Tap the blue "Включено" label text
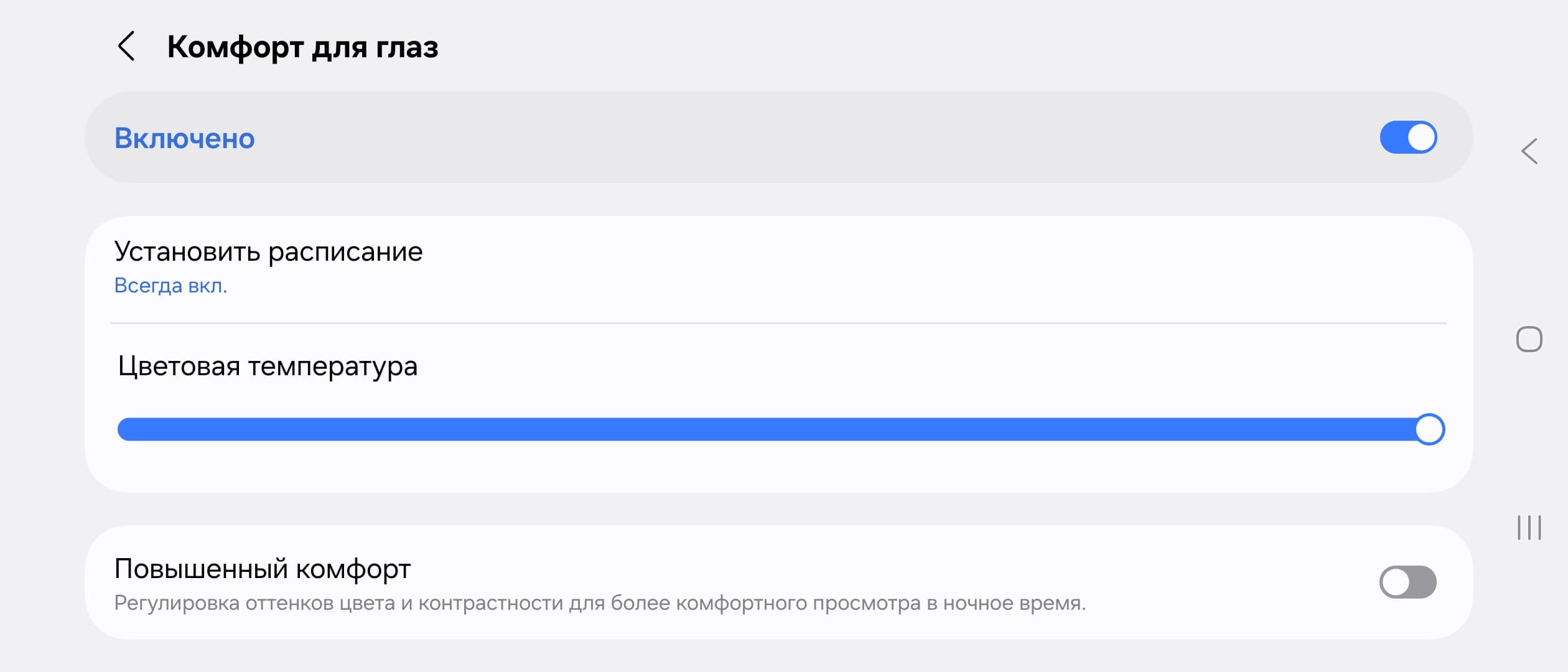Screen dimensions: 1568x672 point(185,138)
